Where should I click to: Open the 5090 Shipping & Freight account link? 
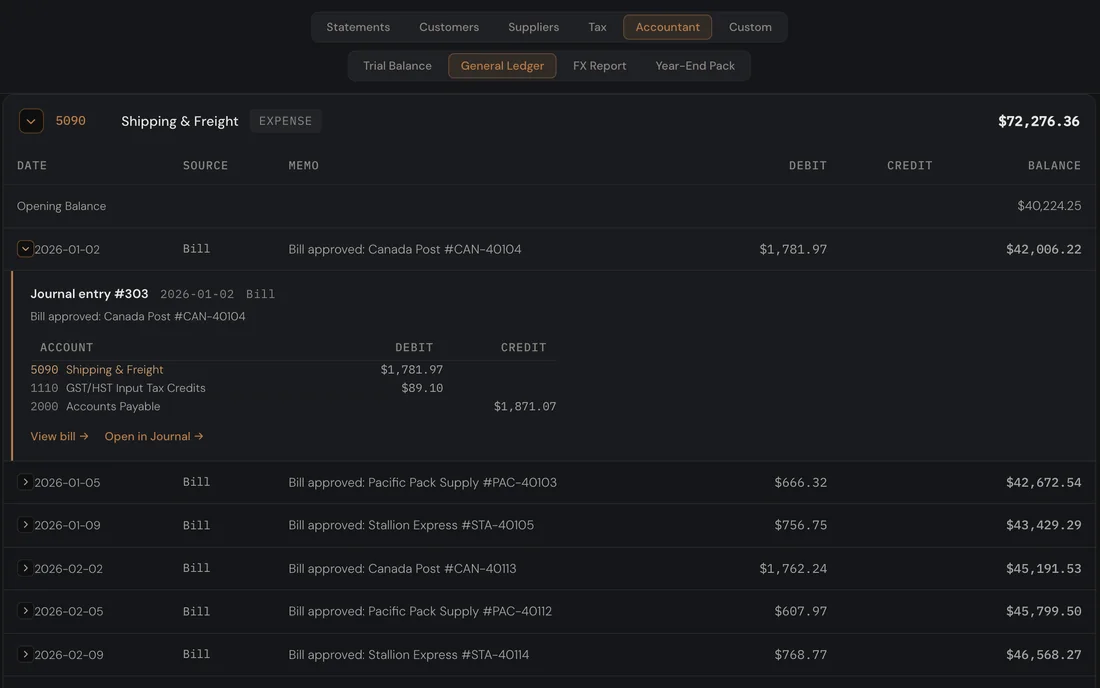(x=97, y=370)
